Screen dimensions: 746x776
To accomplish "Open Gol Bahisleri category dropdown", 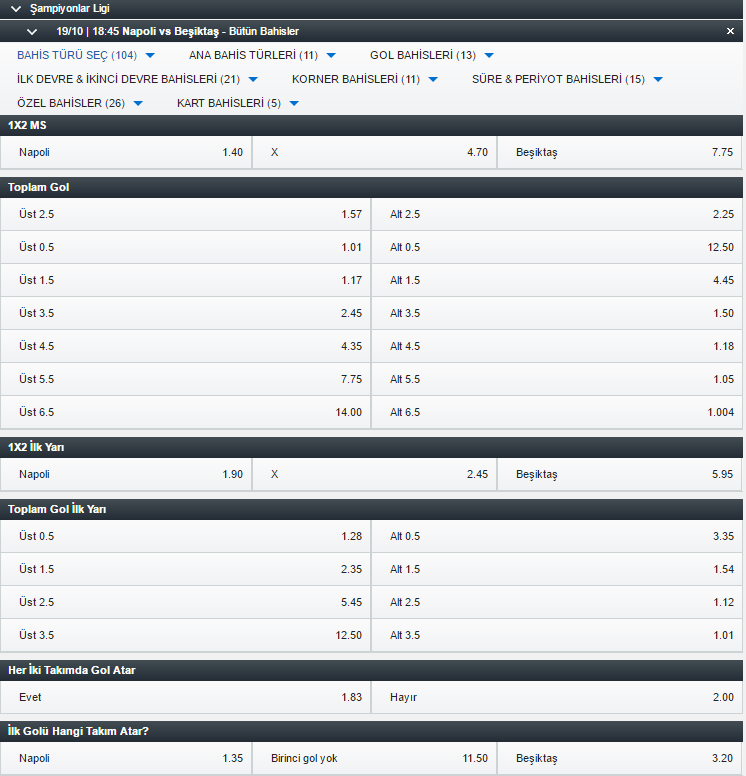I will [431, 55].
